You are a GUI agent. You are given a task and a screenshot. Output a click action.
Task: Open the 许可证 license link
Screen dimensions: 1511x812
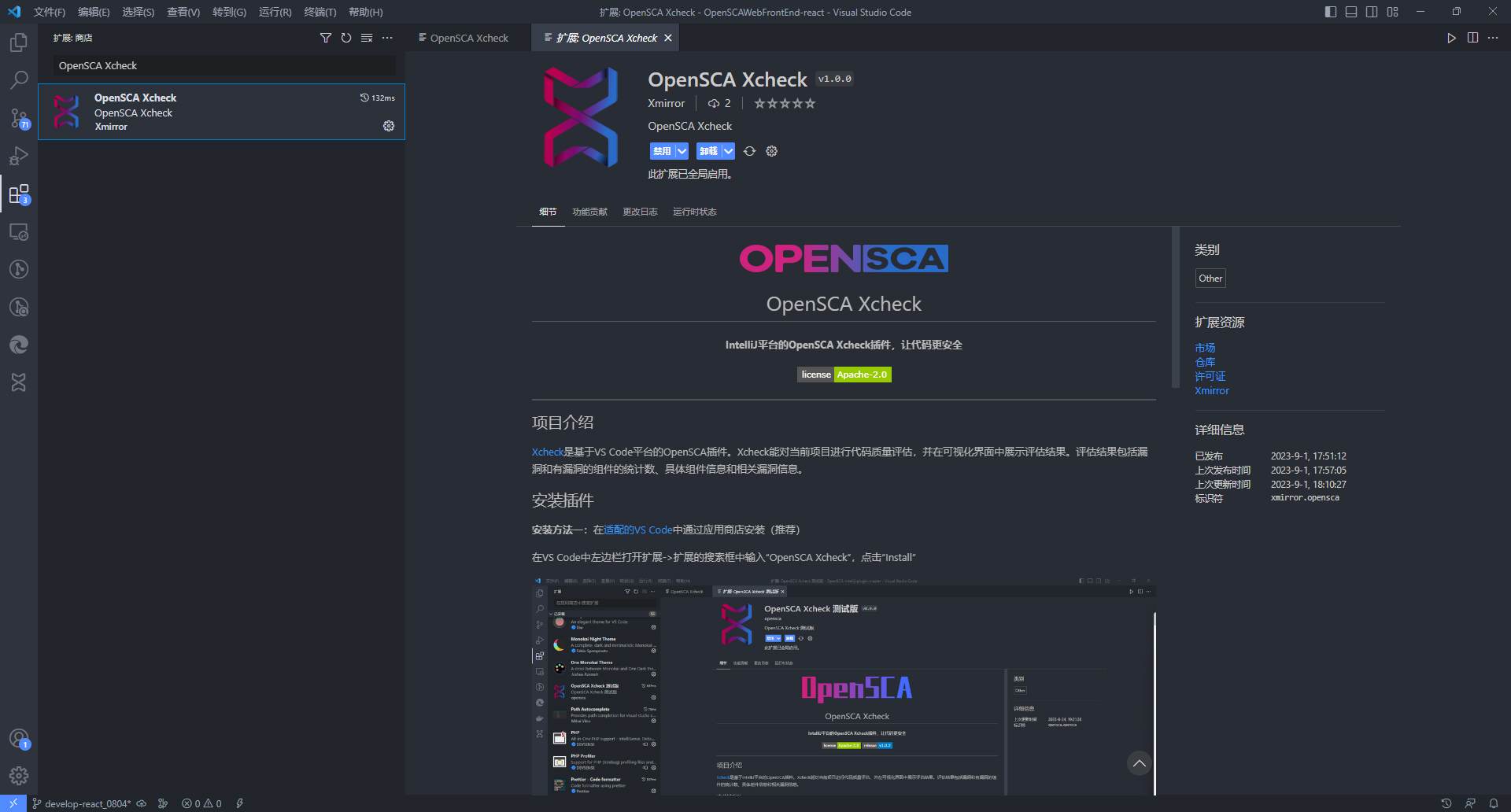[x=1210, y=376]
